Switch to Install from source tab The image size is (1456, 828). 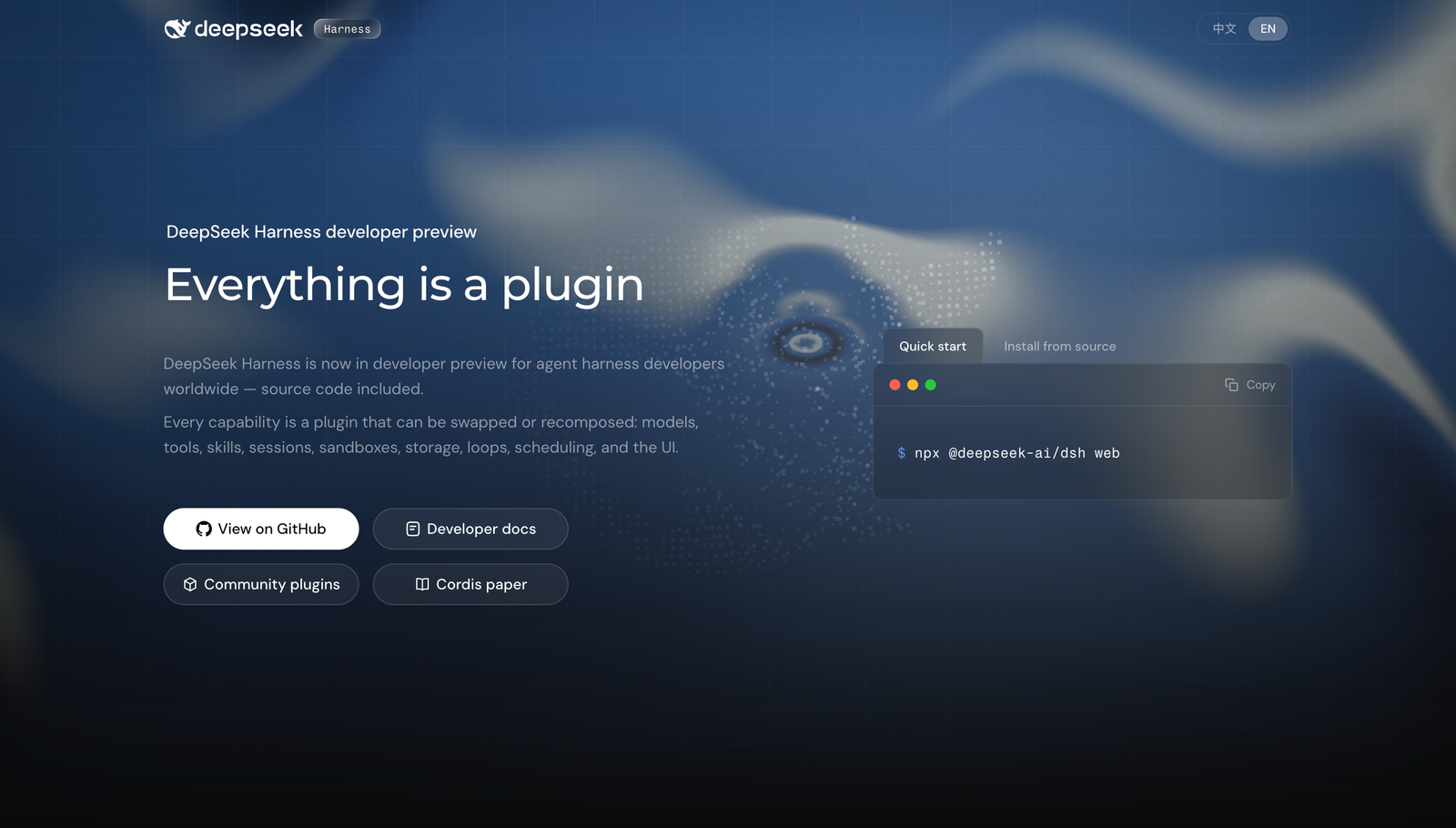coord(1059,347)
